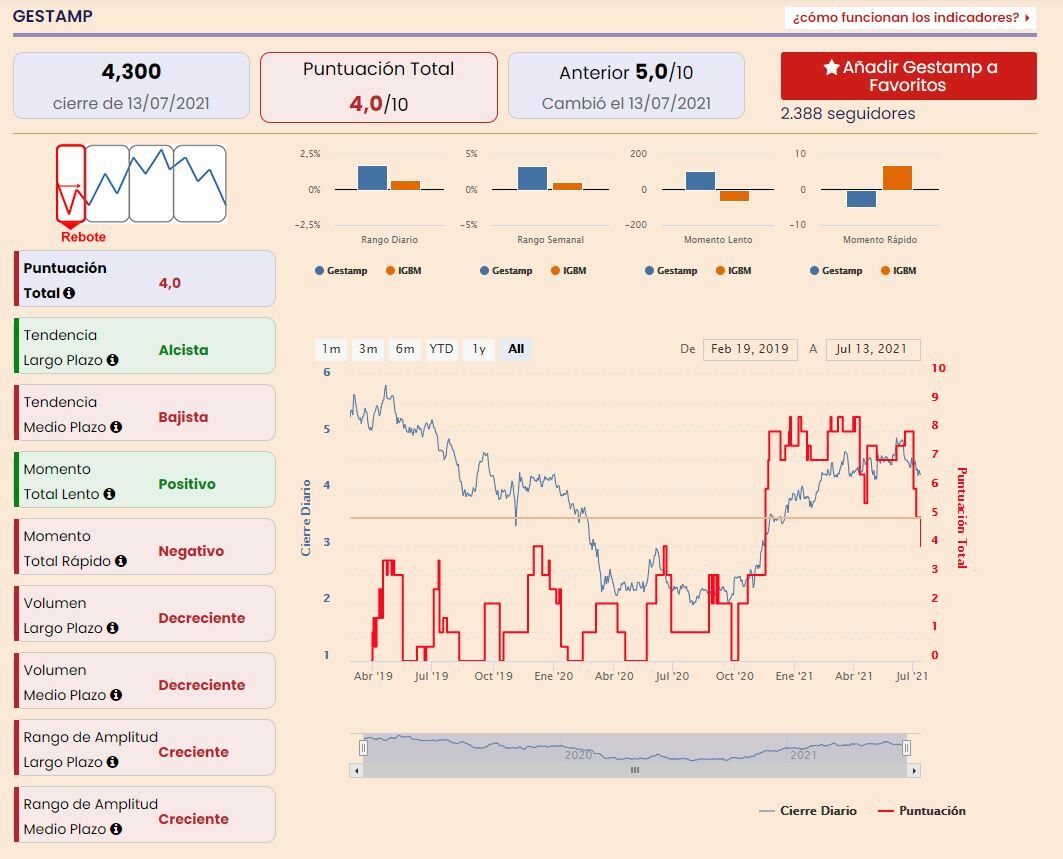Click the Negativo momentum value
The width and height of the screenshot is (1063, 859).
coord(190,551)
